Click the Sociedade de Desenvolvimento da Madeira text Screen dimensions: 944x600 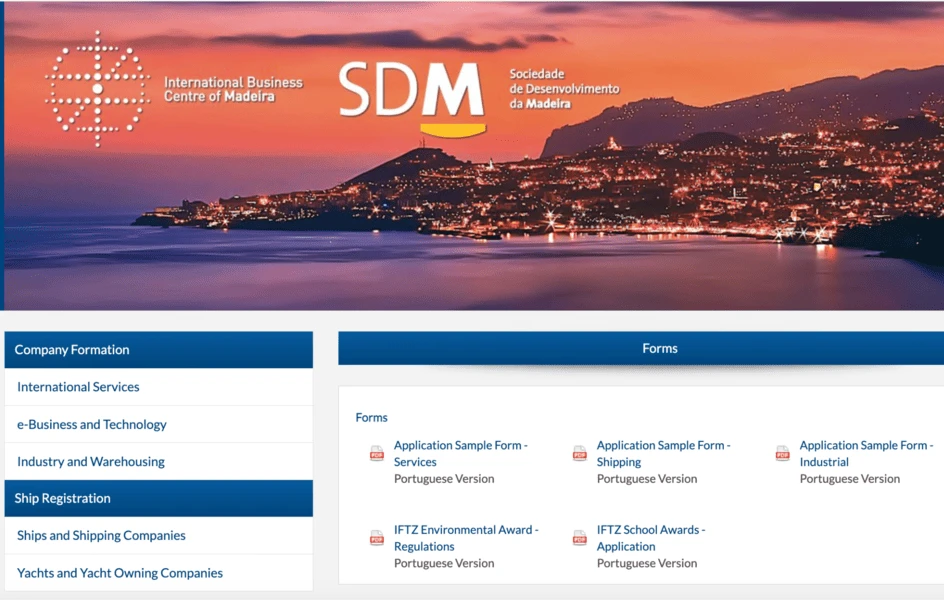(564, 88)
